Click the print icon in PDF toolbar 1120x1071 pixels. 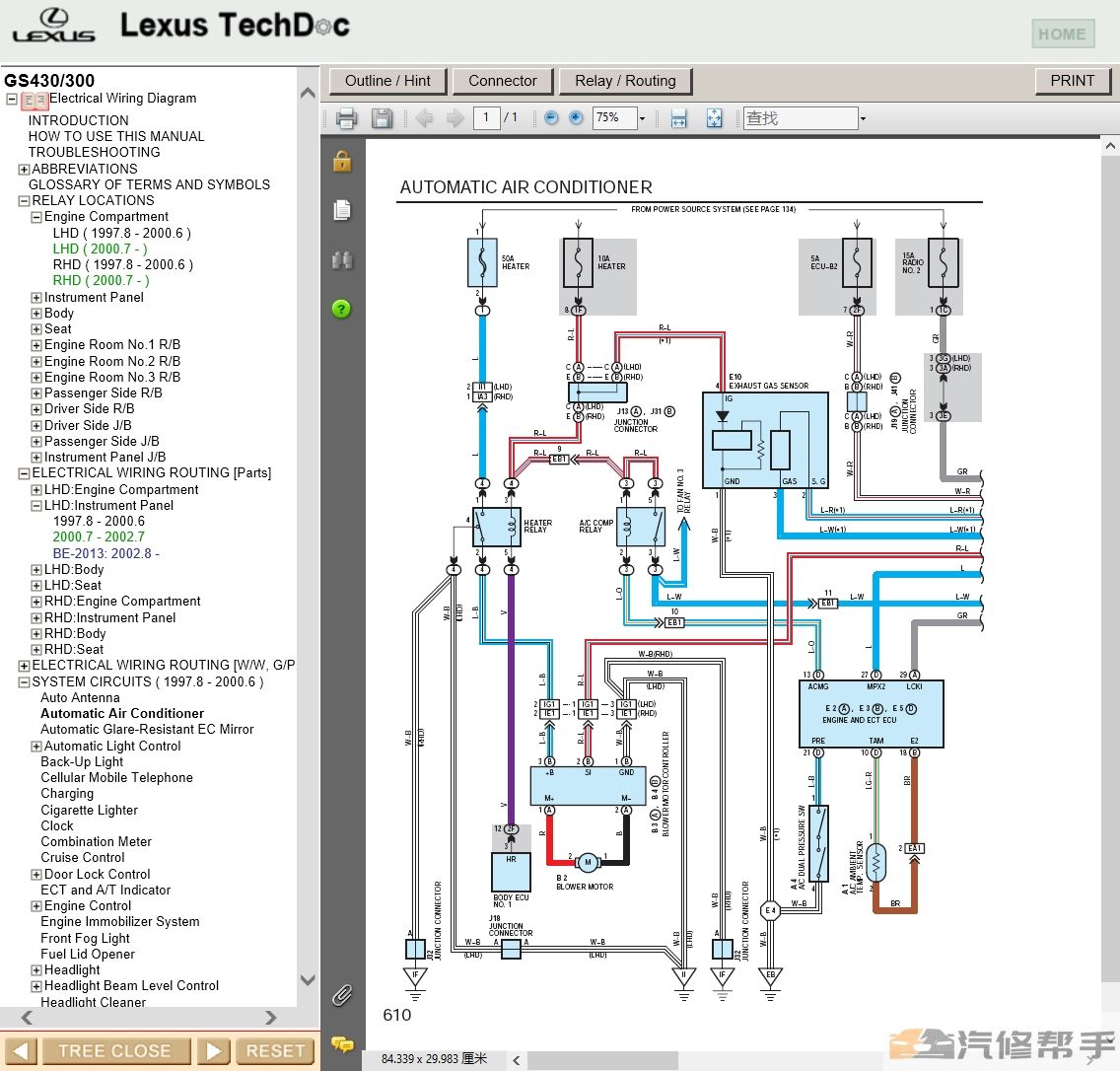[x=346, y=118]
